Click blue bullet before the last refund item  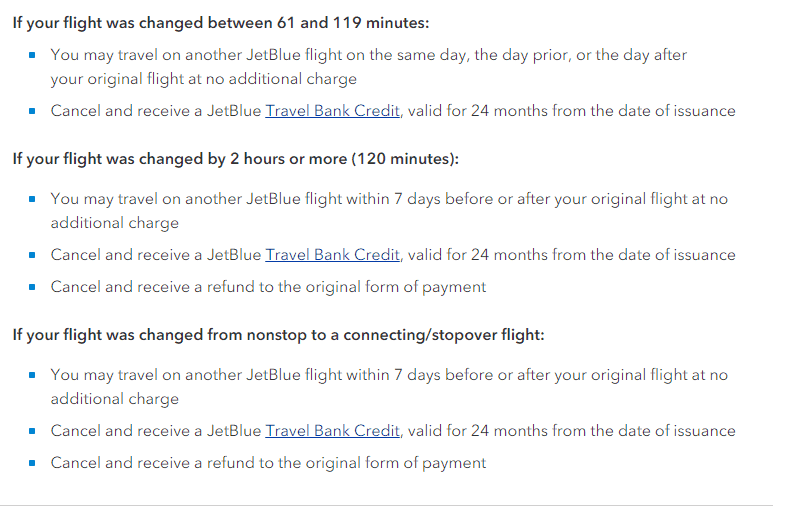point(32,463)
